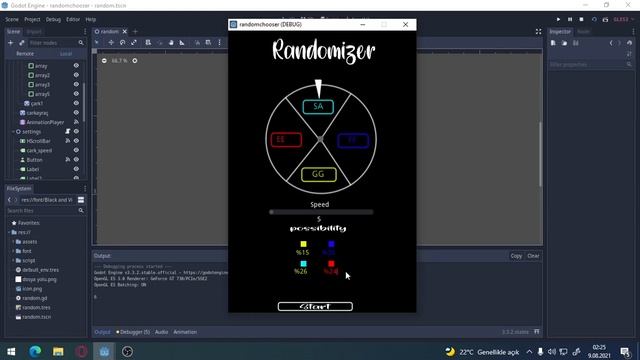Open the Debug menu
Screen dimensions: 640x360
coord(53,19)
